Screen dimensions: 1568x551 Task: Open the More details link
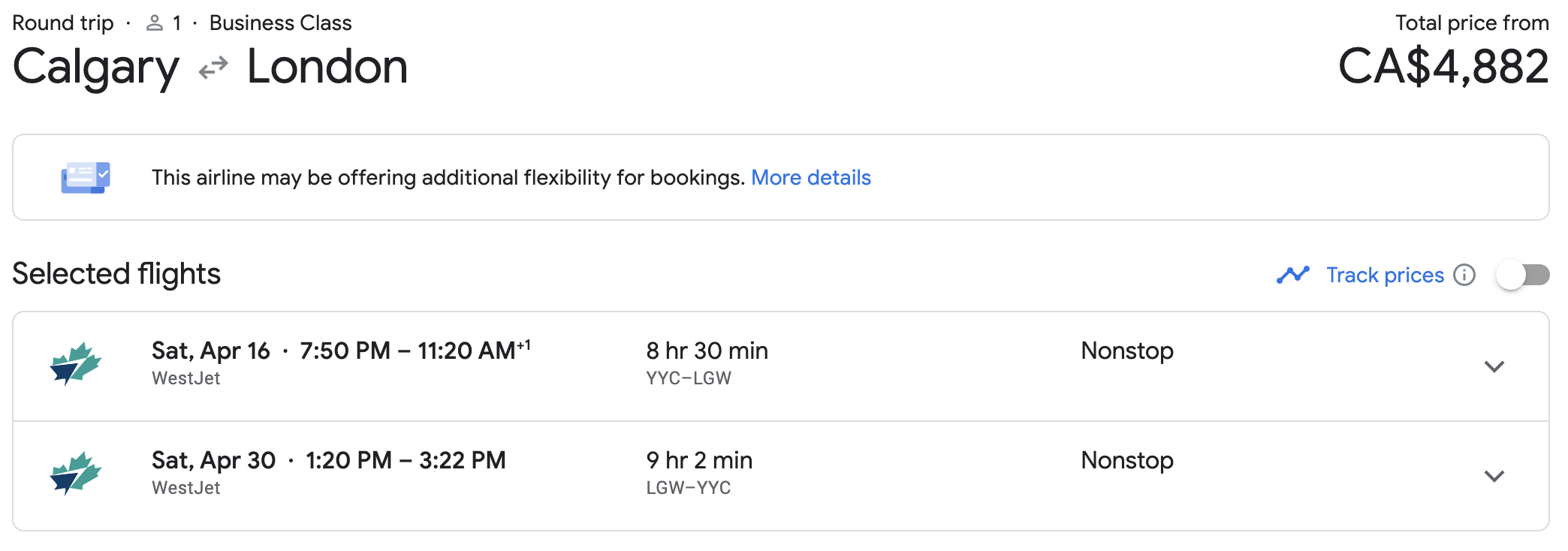810,178
